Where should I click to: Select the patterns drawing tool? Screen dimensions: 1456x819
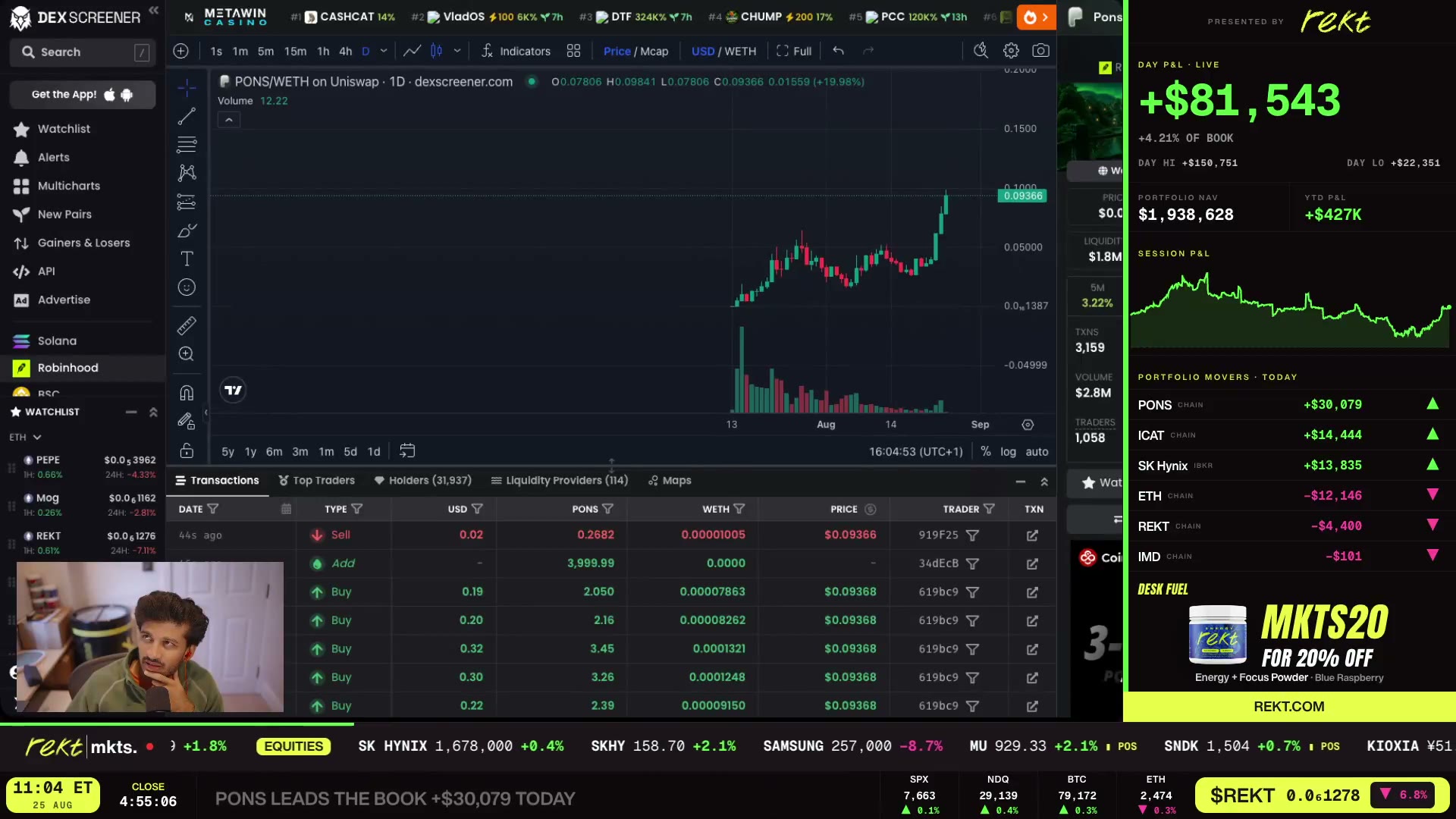coord(187,173)
